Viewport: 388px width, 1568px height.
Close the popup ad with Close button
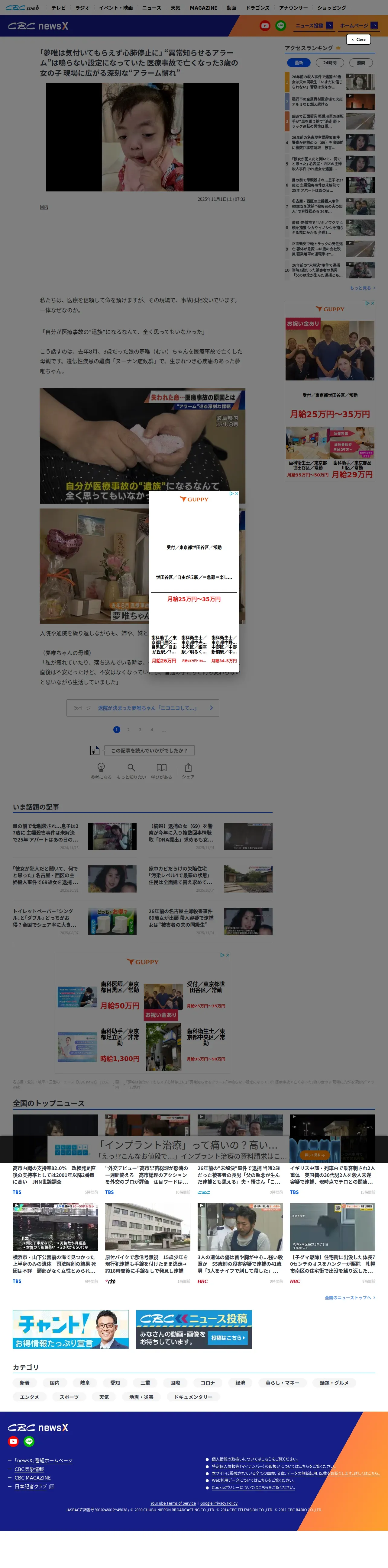pyautogui.click(x=358, y=40)
